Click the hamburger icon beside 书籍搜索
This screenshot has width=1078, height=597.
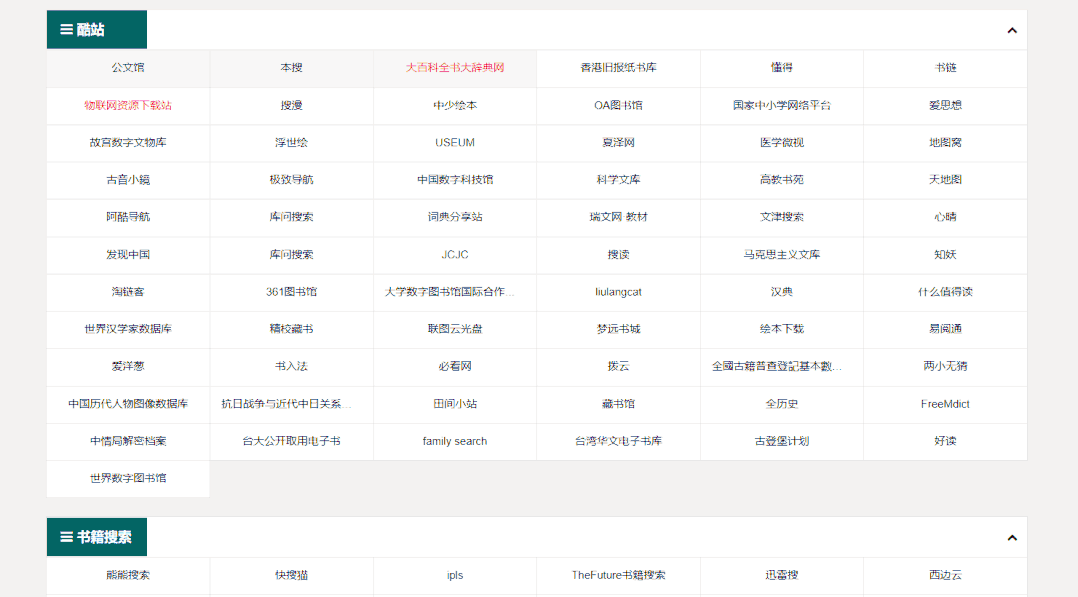[x=66, y=537]
